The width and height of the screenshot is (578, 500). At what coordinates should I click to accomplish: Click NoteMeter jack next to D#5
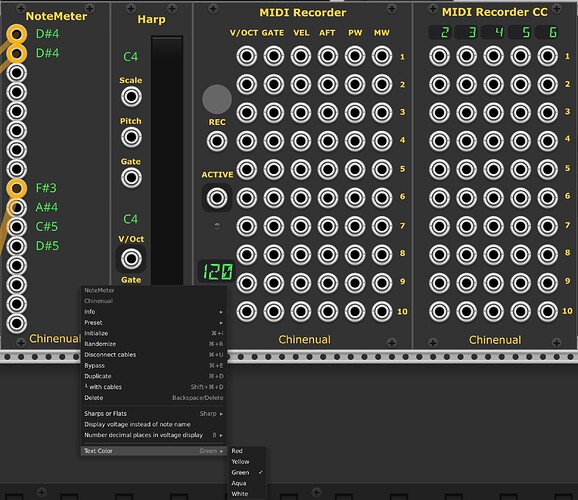pyautogui.click(x=17, y=246)
